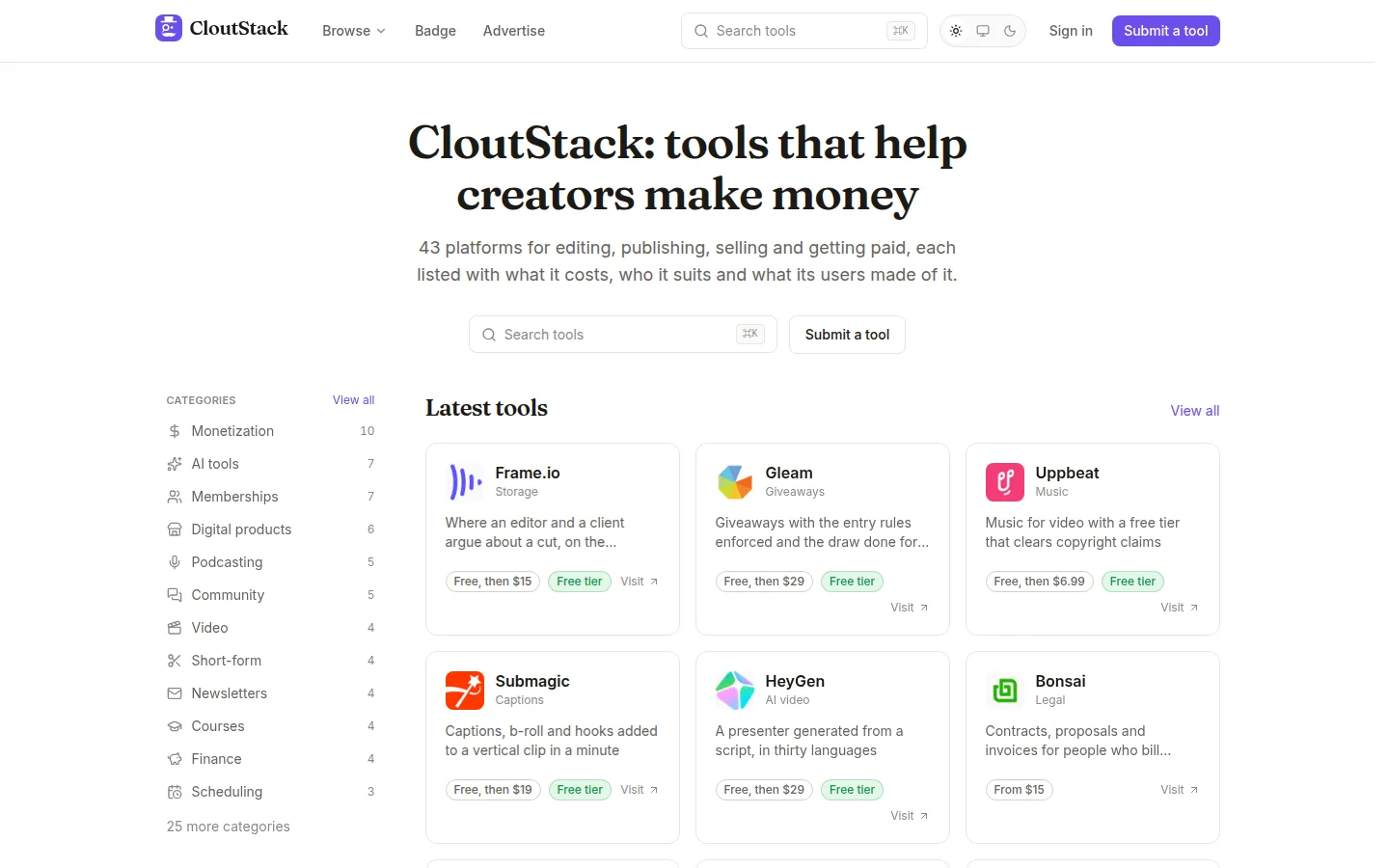Viewport: 1389px width, 868px height.
Task: Click Frame.io's Free tier badge
Action: click(580, 582)
